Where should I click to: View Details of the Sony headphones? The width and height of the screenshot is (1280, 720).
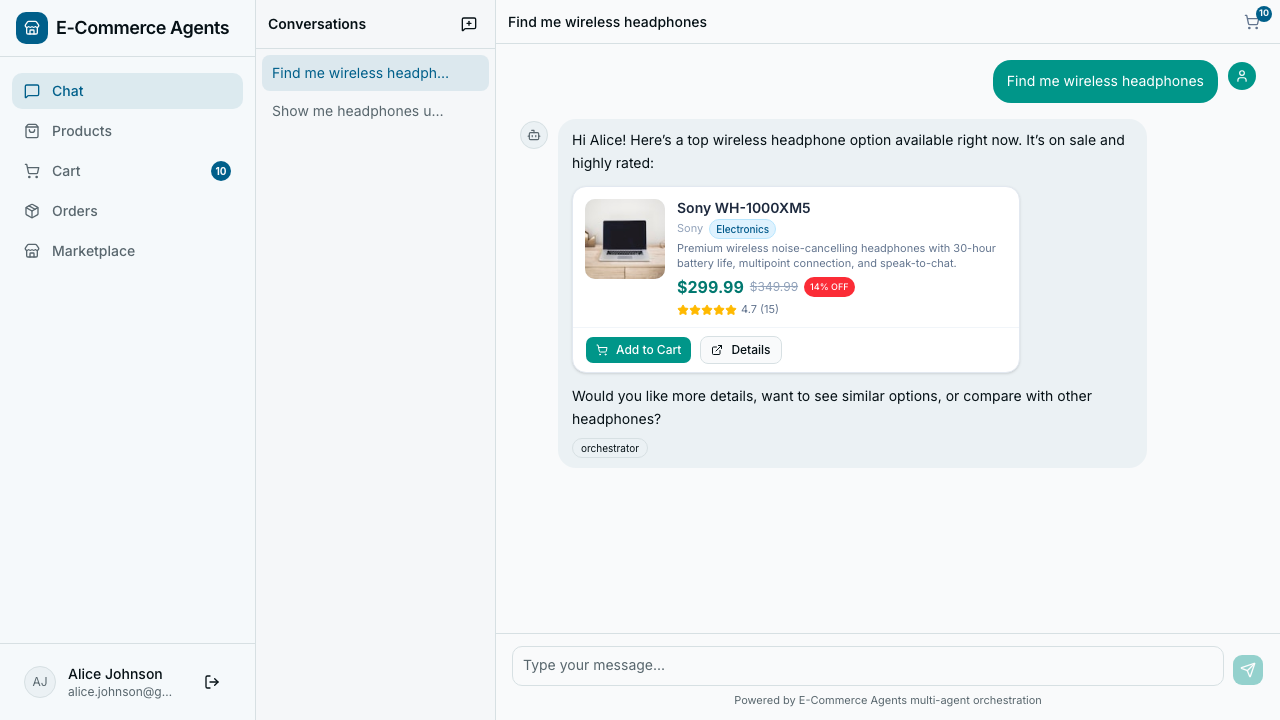741,350
